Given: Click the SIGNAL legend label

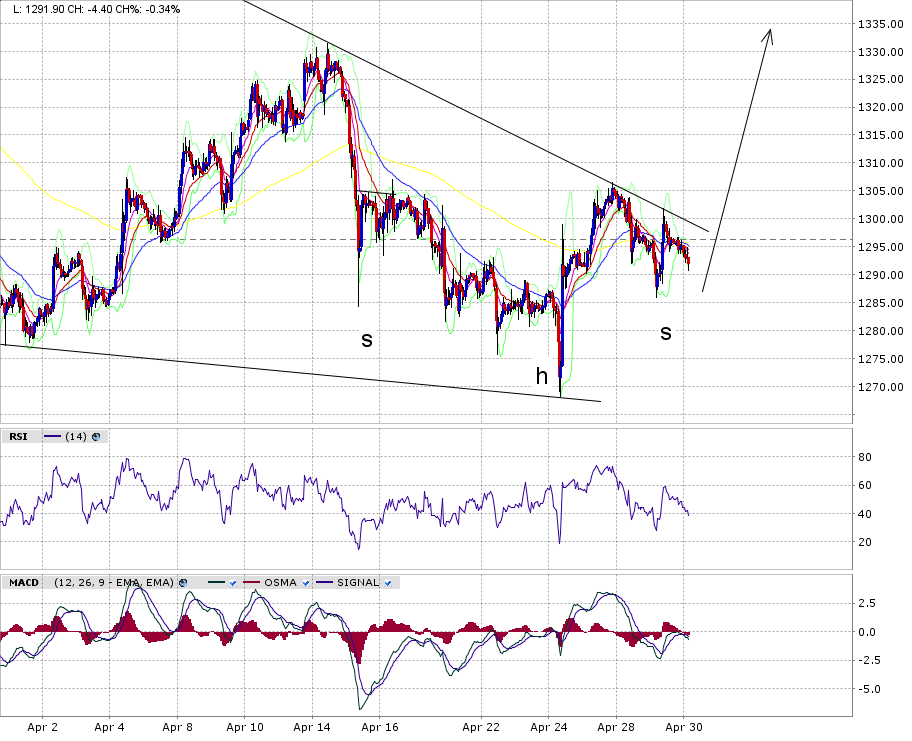Looking at the screenshot, I should click(x=358, y=583).
